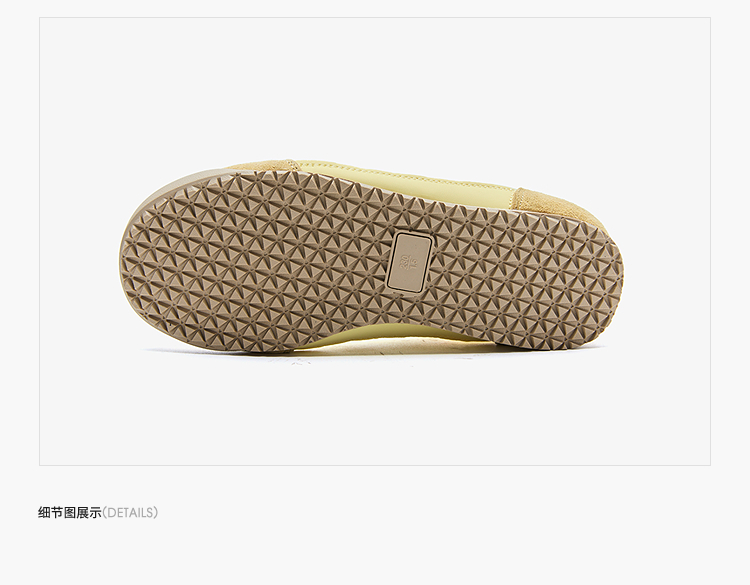Click the product image frame border top
This screenshot has height=585, width=750.
pyautogui.click(x=375, y=18)
